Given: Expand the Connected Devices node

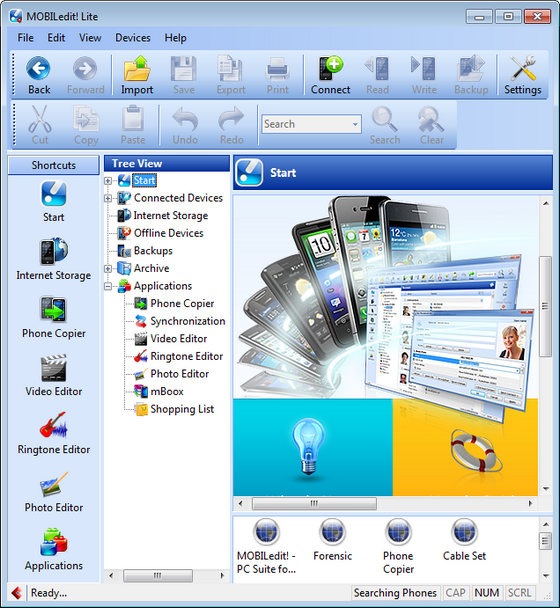Looking at the screenshot, I should 108,198.
